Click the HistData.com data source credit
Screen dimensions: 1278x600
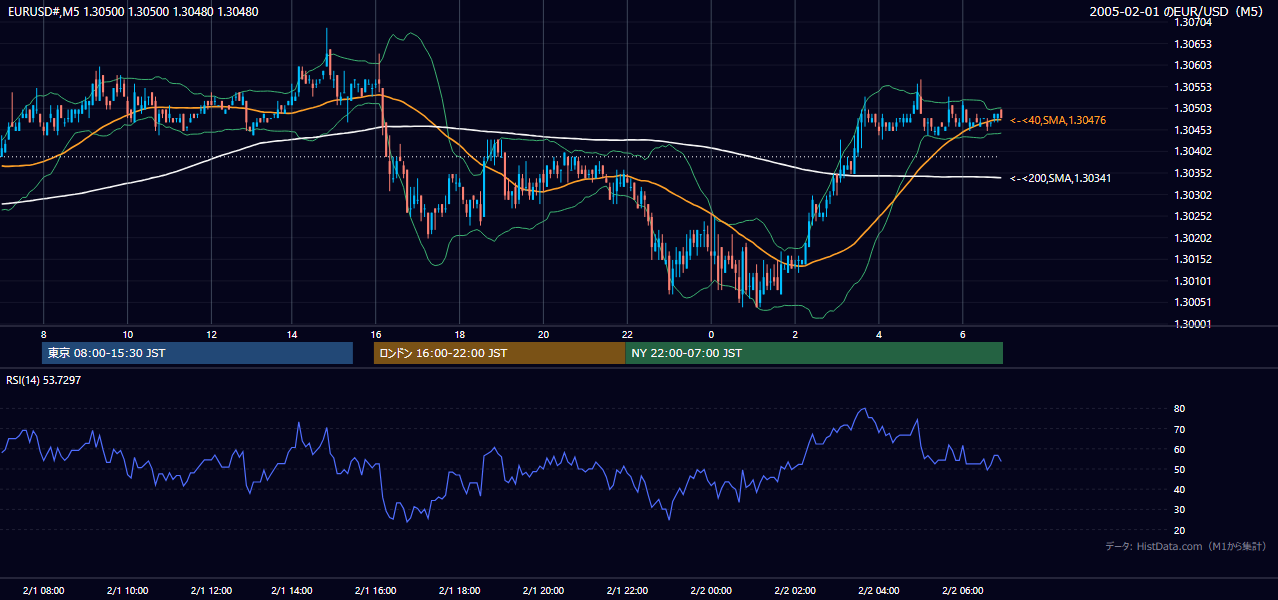pos(1186,546)
